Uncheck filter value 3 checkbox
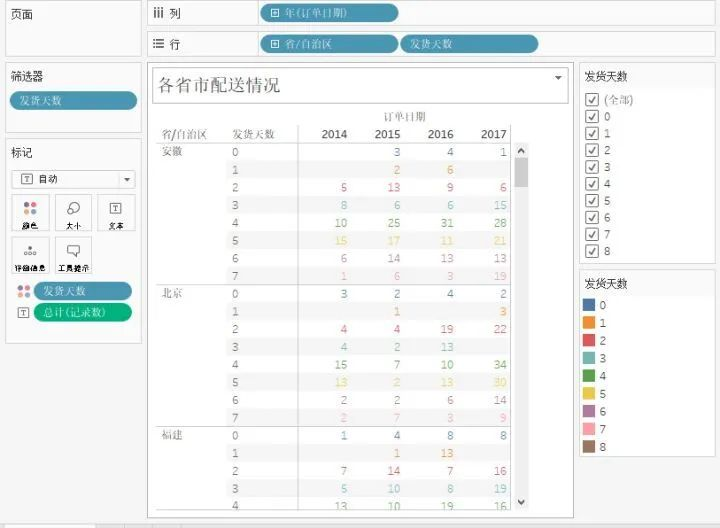The width and height of the screenshot is (720, 528). [x=592, y=167]
